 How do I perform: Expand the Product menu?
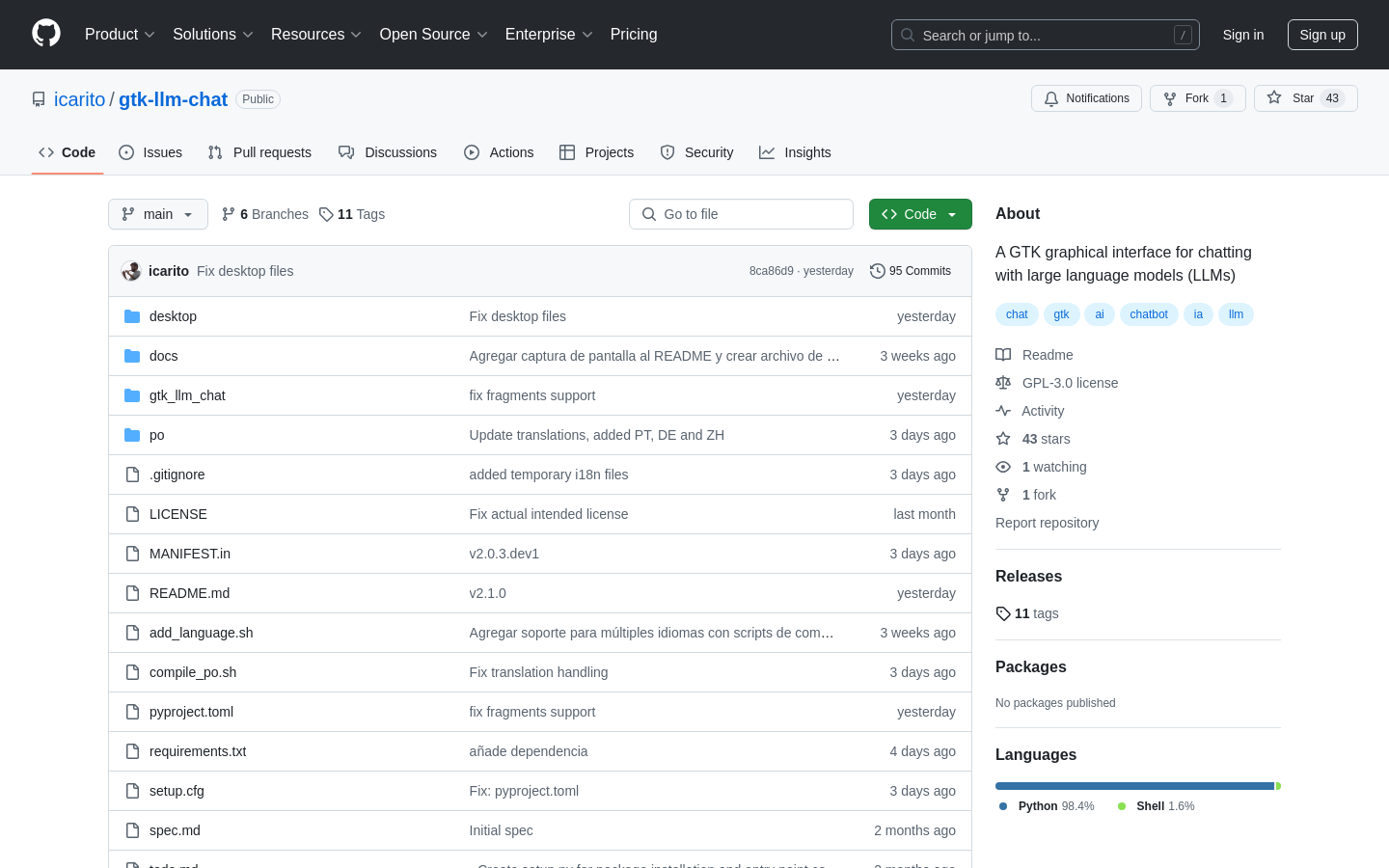click(x=120, y=35)
